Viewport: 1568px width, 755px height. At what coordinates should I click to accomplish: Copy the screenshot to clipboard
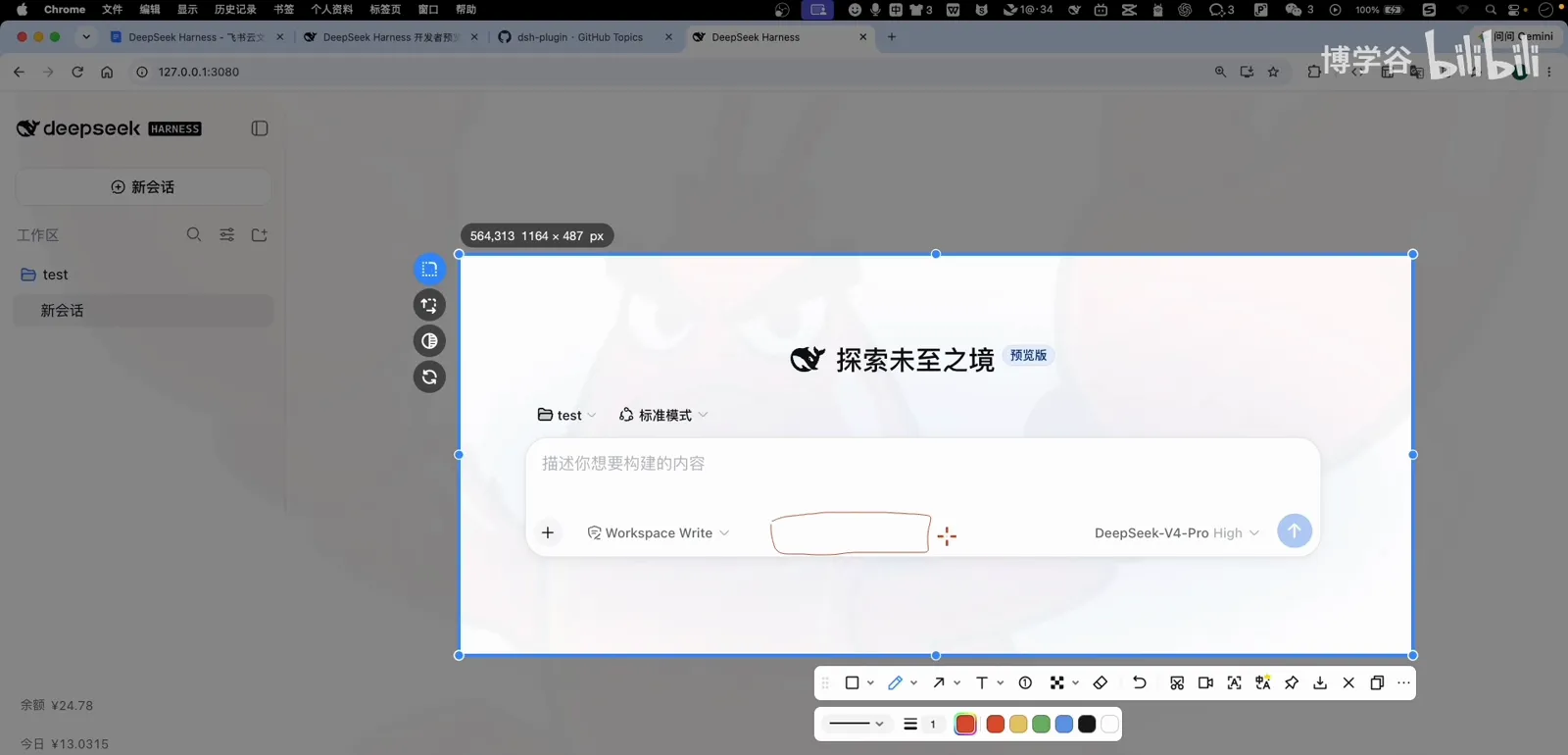(x=1377, y=682)
